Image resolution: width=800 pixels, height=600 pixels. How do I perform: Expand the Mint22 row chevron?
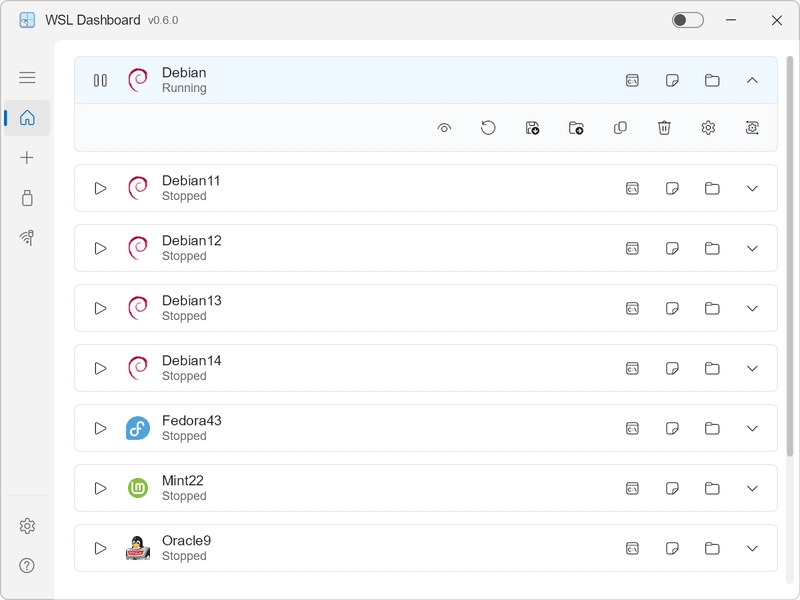coord(753,488)
